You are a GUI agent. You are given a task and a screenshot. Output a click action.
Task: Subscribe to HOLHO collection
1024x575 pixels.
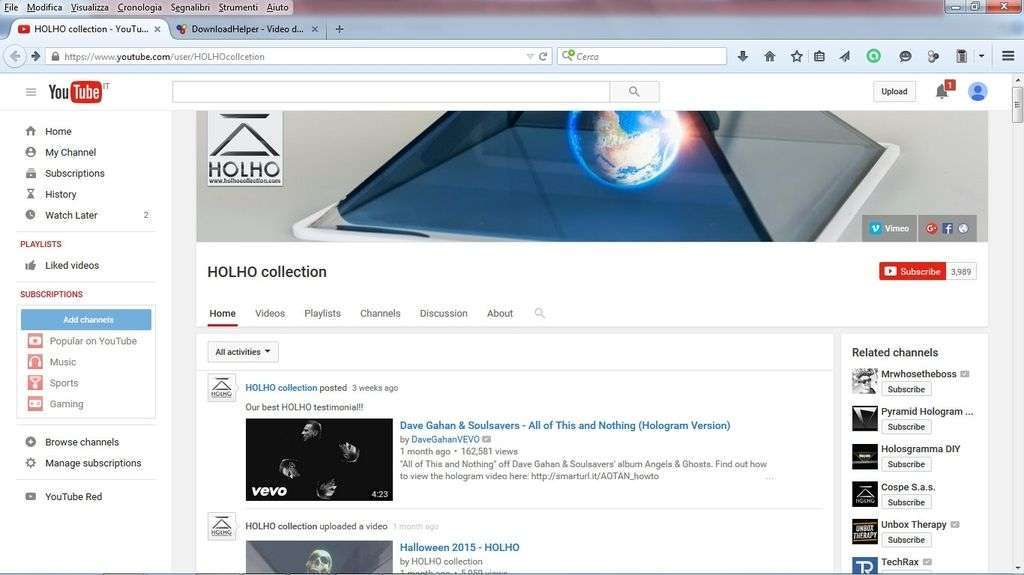pos(912,271)
